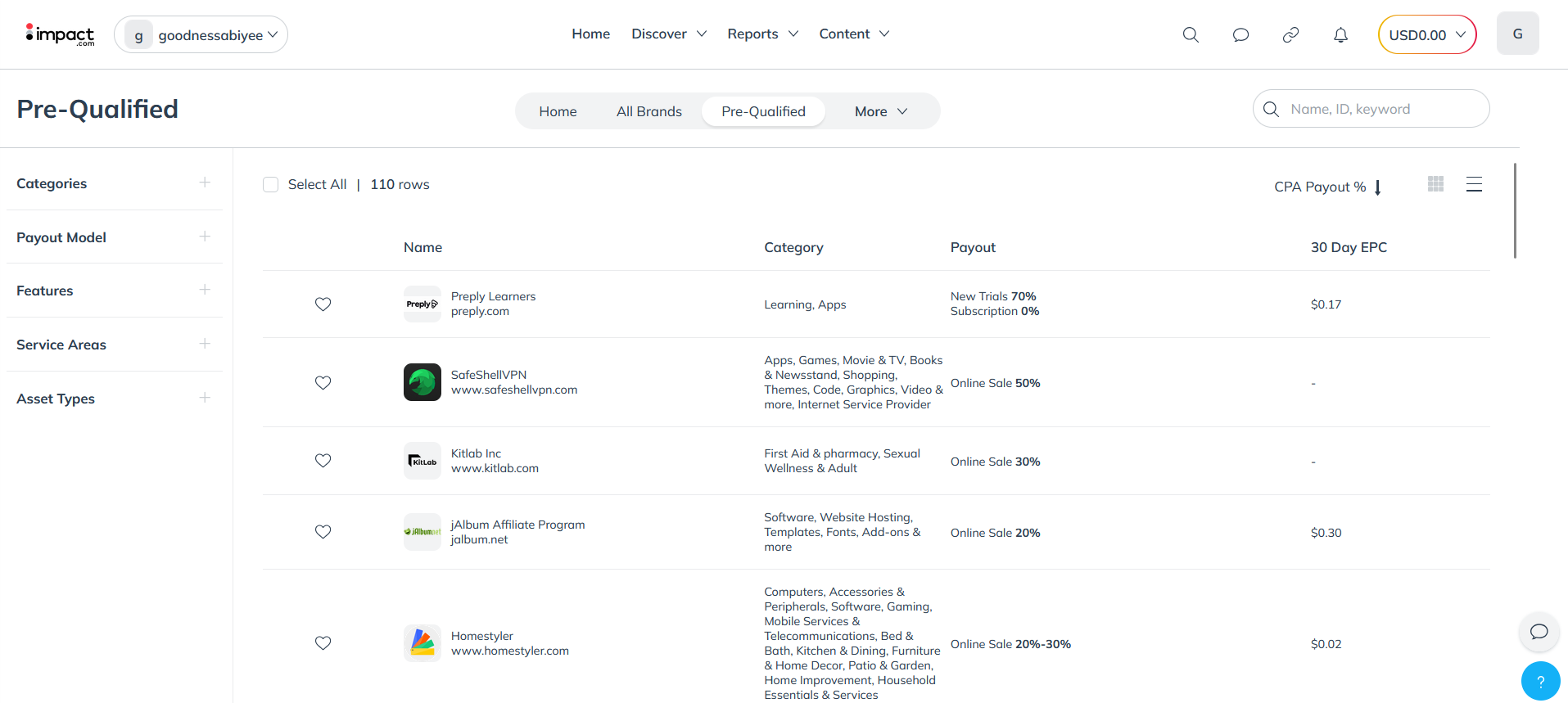This screenshot has width=1568, height=703.
Task: Switch to list view layout
Action: pos(1474,184)
